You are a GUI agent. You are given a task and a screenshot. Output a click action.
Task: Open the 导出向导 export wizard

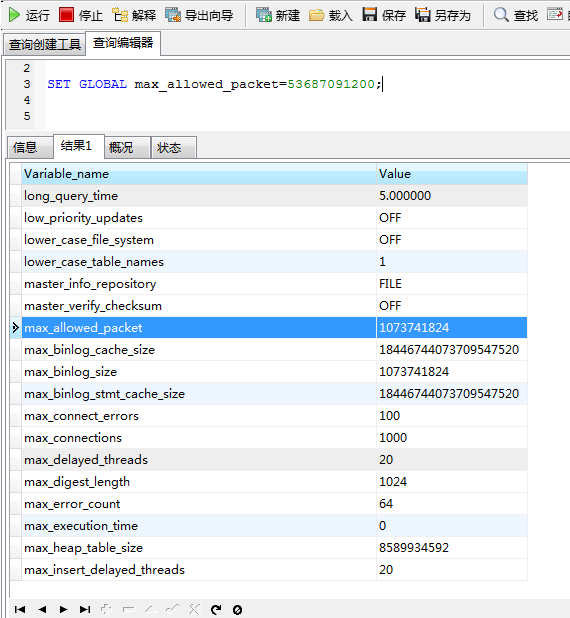(x=199, y=15)
